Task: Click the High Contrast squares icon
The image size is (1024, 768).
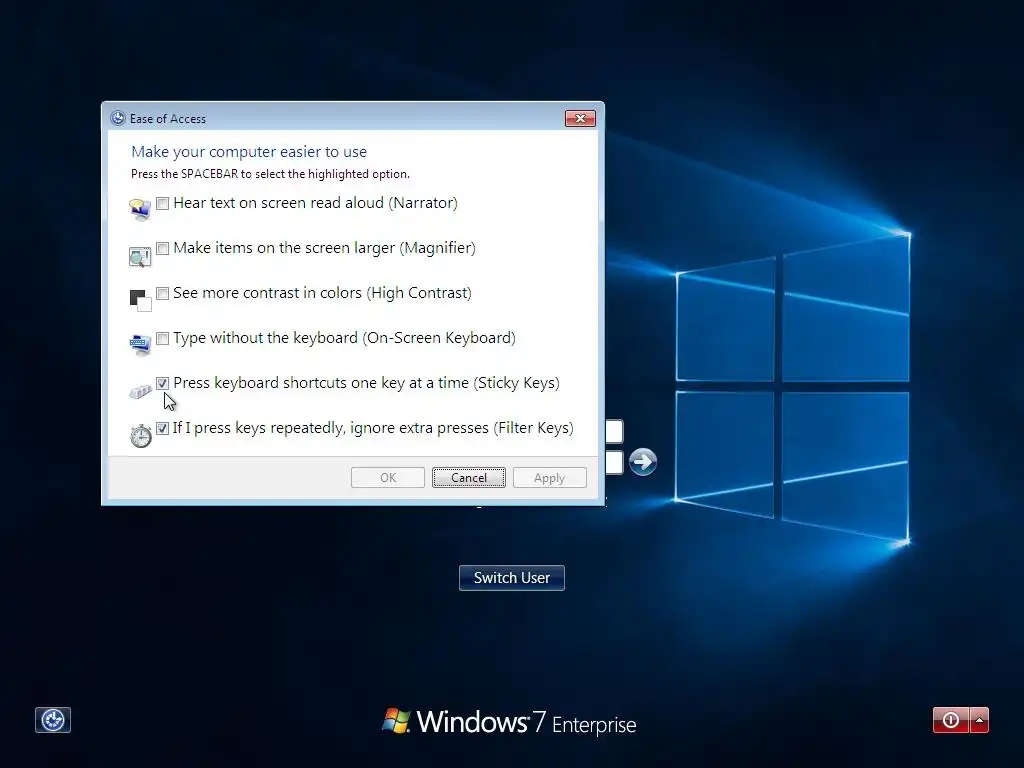Action: [140, 301]
